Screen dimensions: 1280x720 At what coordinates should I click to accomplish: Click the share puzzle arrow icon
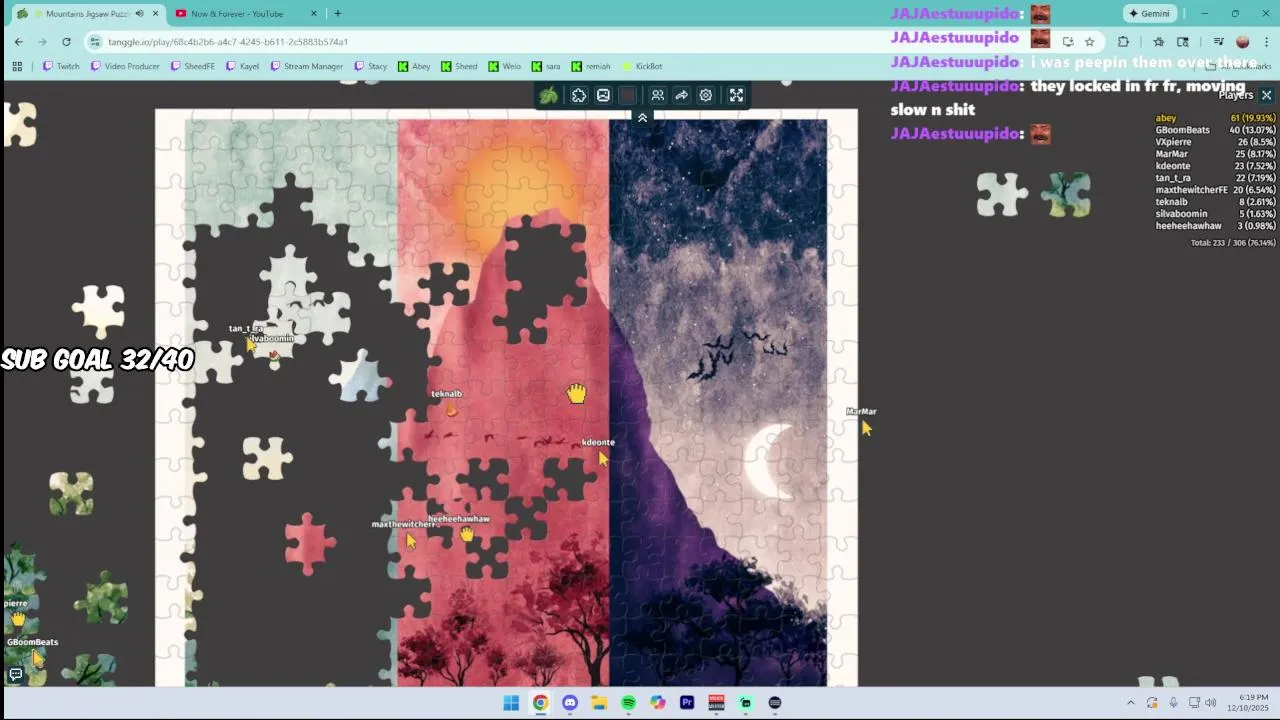click(x=681, y=95)
